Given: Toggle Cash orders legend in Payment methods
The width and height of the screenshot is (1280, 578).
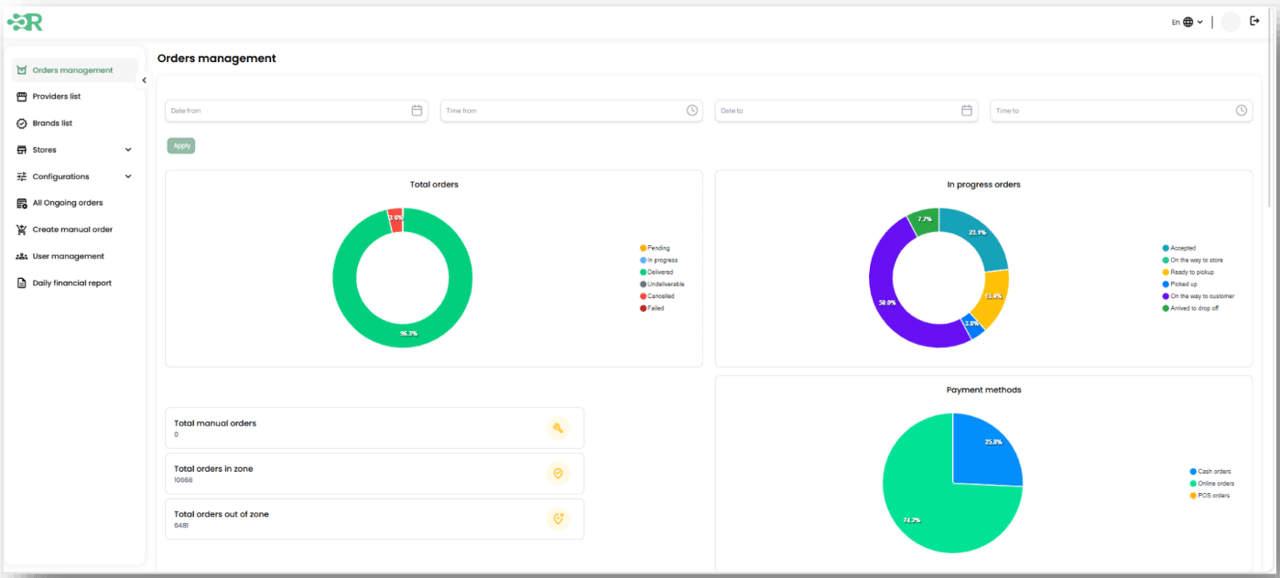Looking at the screenshot, I should pyautogui.click(x=1213, y=471).
